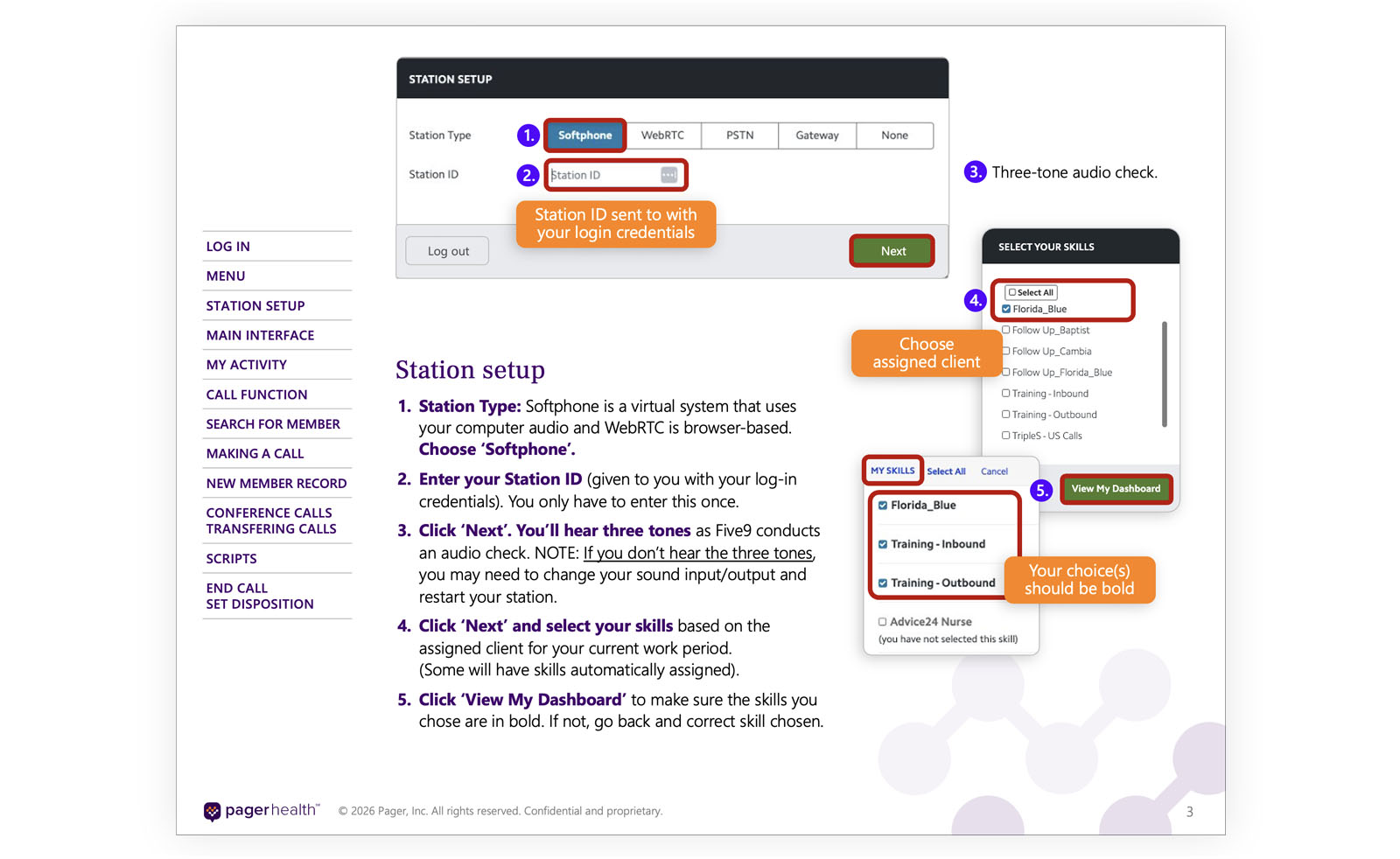Uncheck Florida_Blue in the My Skills panel
1400x859 pixels.
pyautogui.click(x=883, y=506)
